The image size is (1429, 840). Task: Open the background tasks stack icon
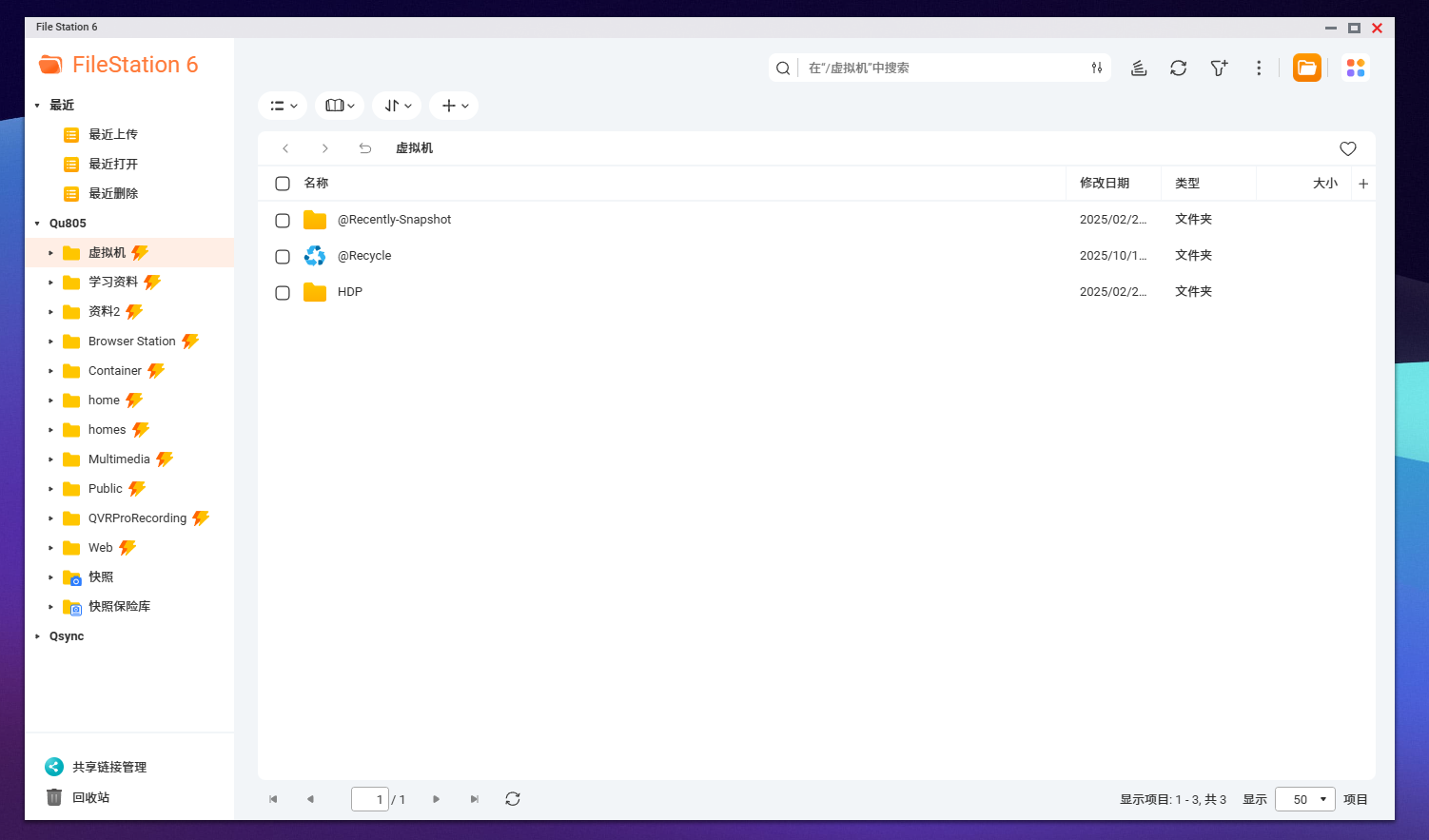(1139, 68)
